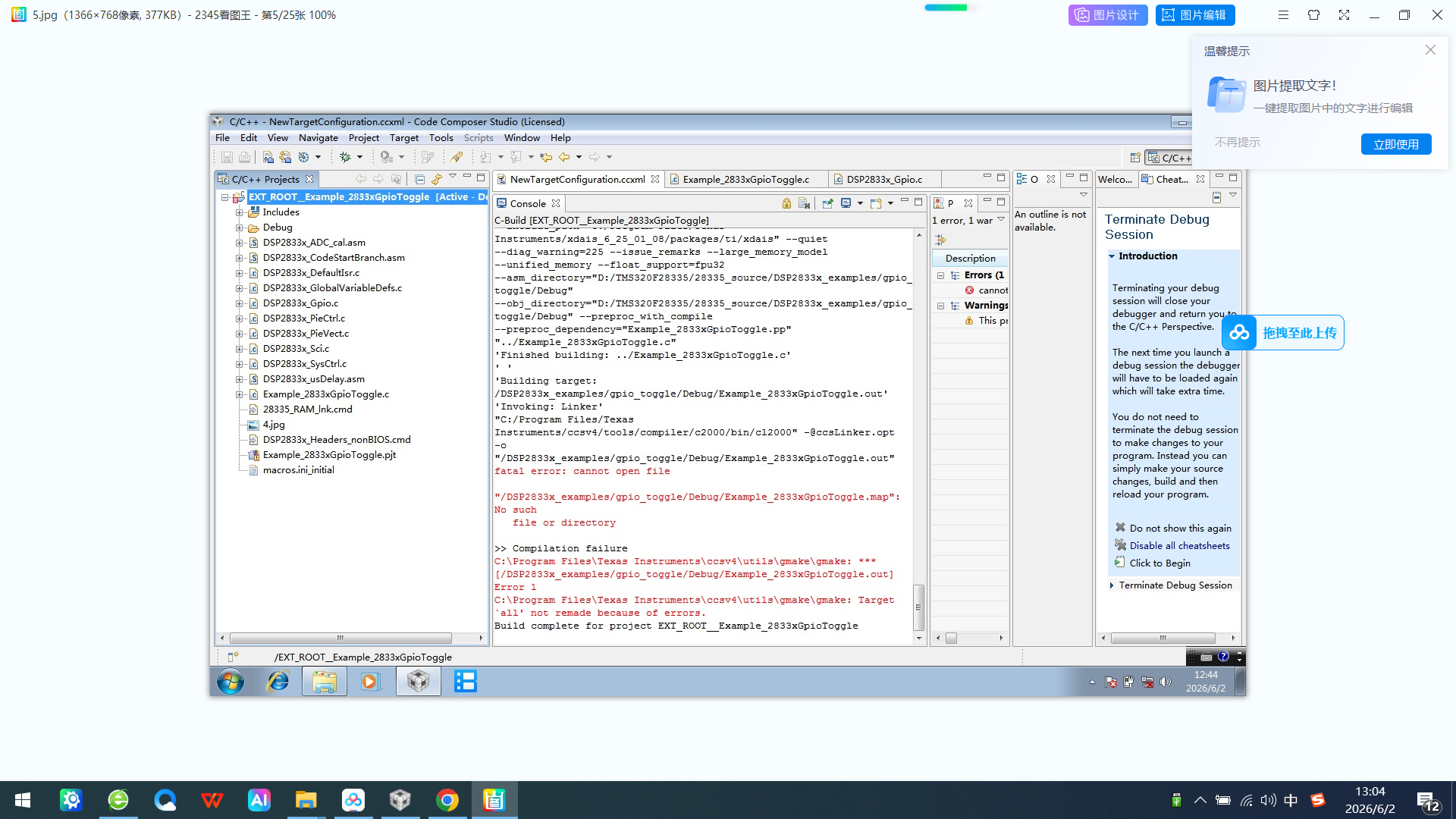
Task: Collapse the Errors group in Problems
Action: coord(940,275)
